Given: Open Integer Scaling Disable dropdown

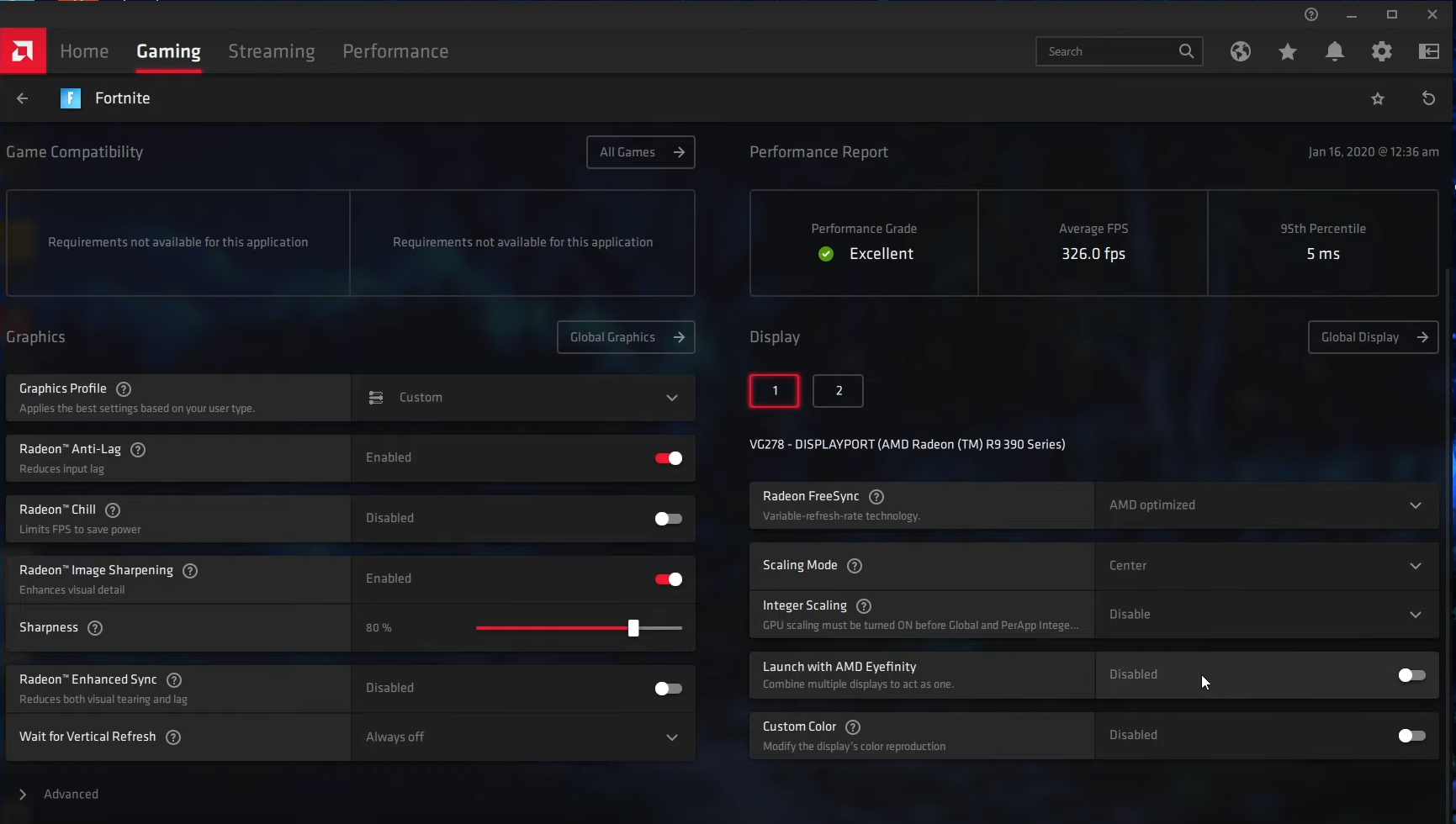Looking at the screenshot, I should (1267, 615).
